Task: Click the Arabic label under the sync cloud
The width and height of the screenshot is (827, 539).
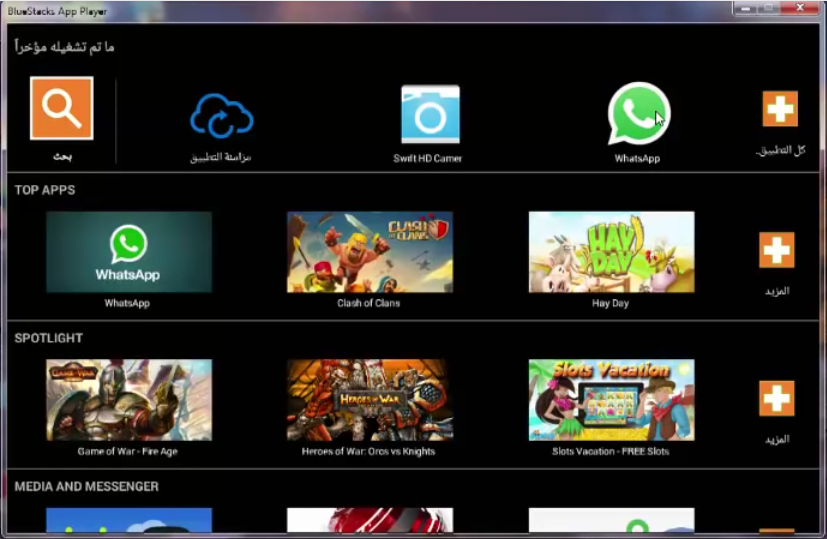Action: point(220,157)
